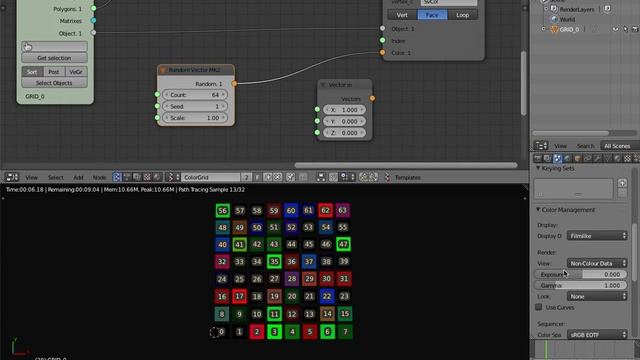This screenshot has height=360, width=640.
Task: Toggle node auto-offset snap icon
Action: (321, 177)
